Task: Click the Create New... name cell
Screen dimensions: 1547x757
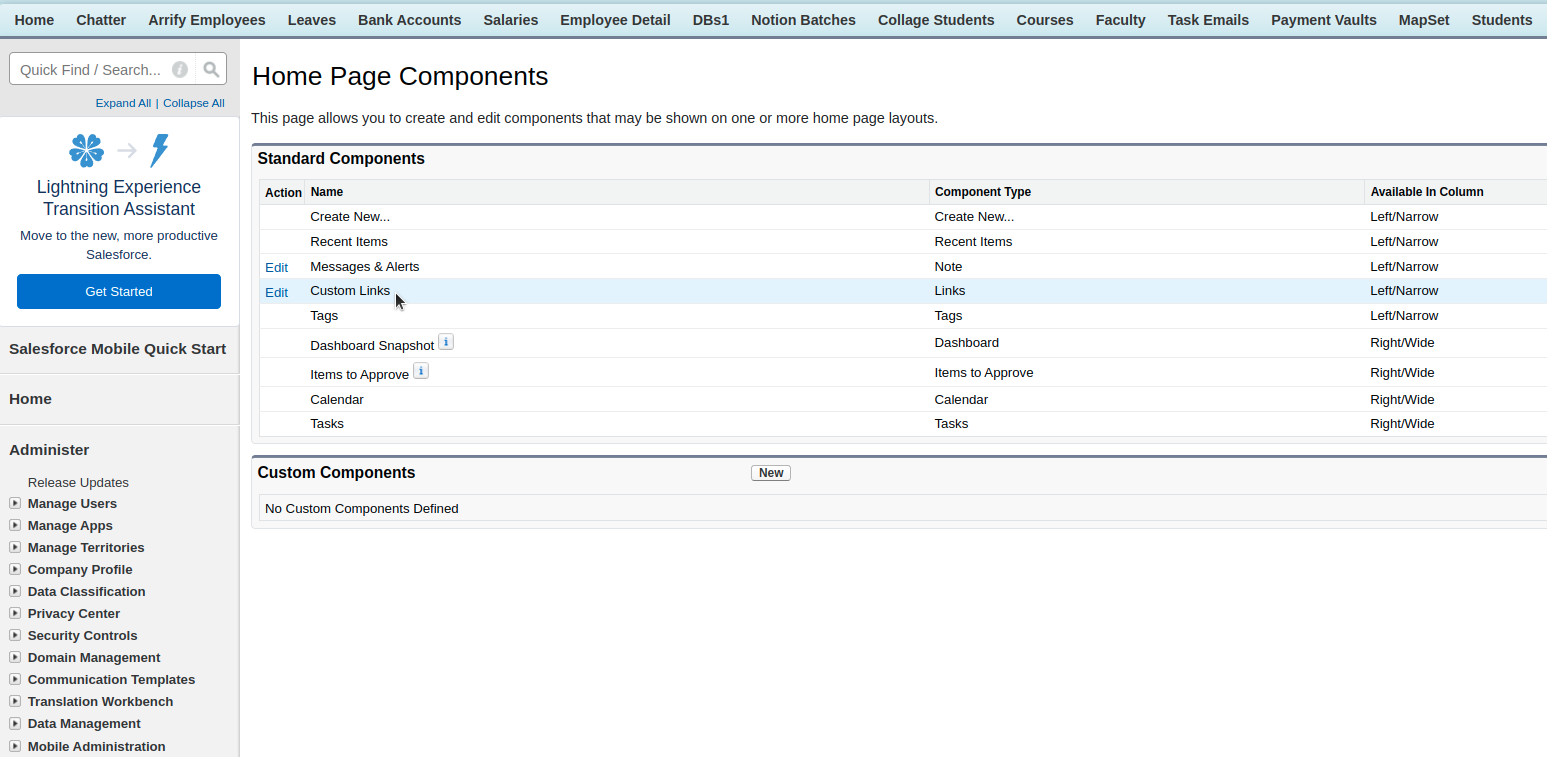Action: pyautogui.click(x=350, y=217)
